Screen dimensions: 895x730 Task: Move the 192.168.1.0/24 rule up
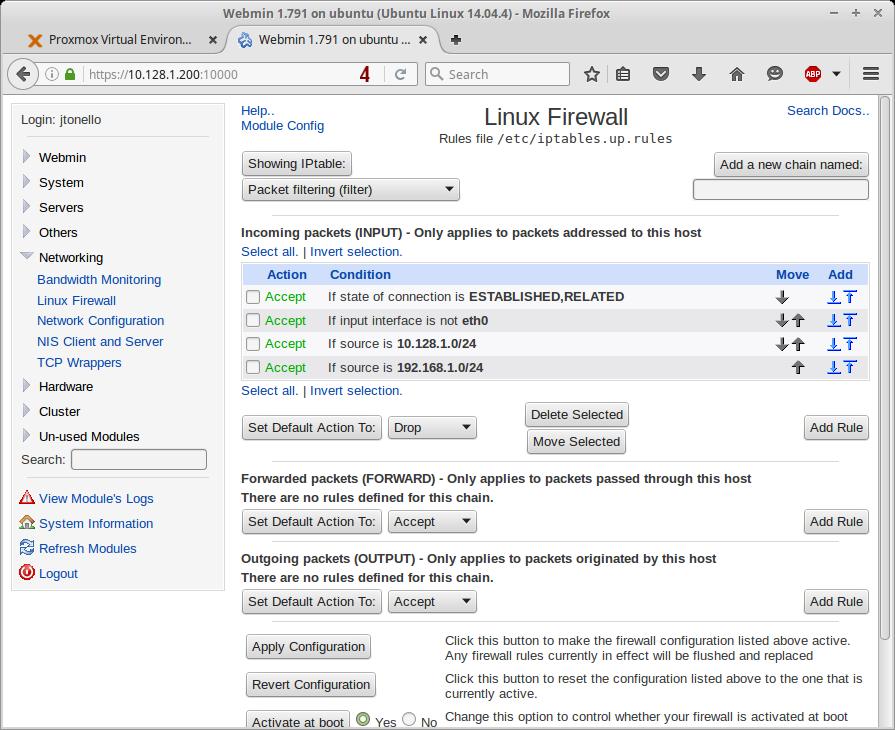click(x=797, y=367)
